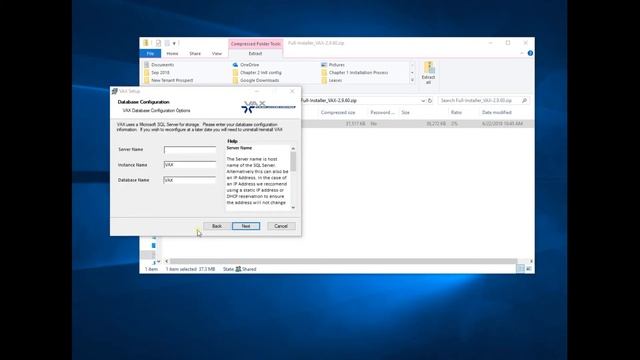
Task: Click the Pictures destination icon in ribbon
Action: 324,65
